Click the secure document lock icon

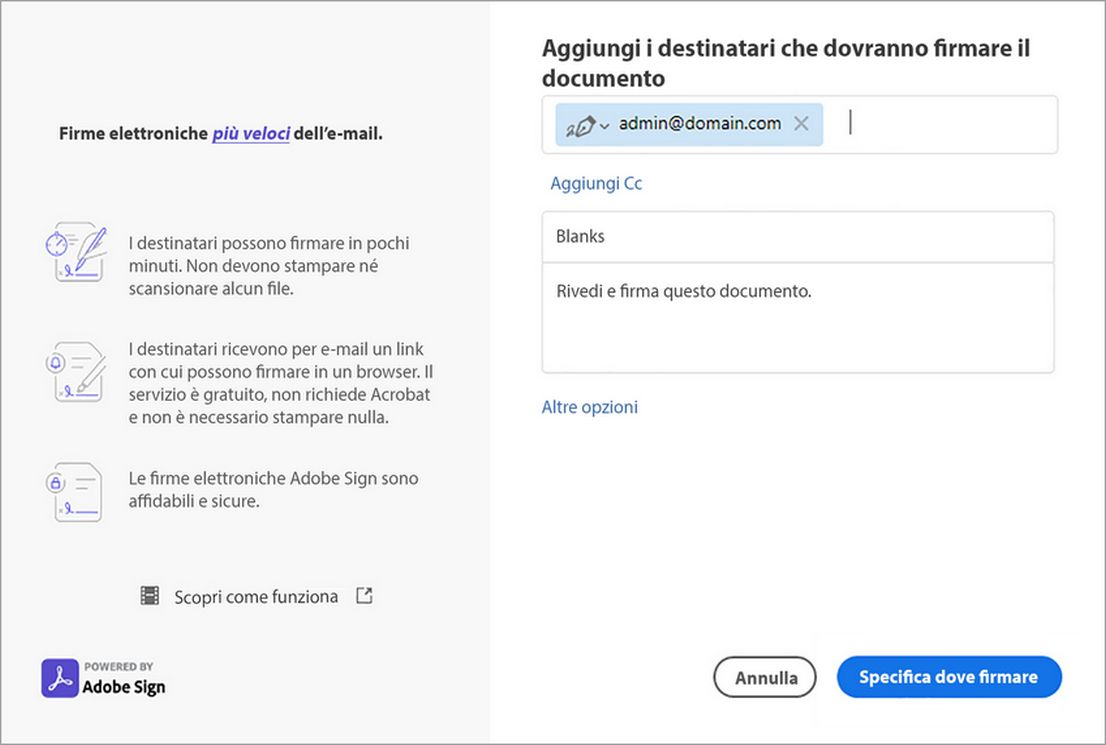pos(77,492)
